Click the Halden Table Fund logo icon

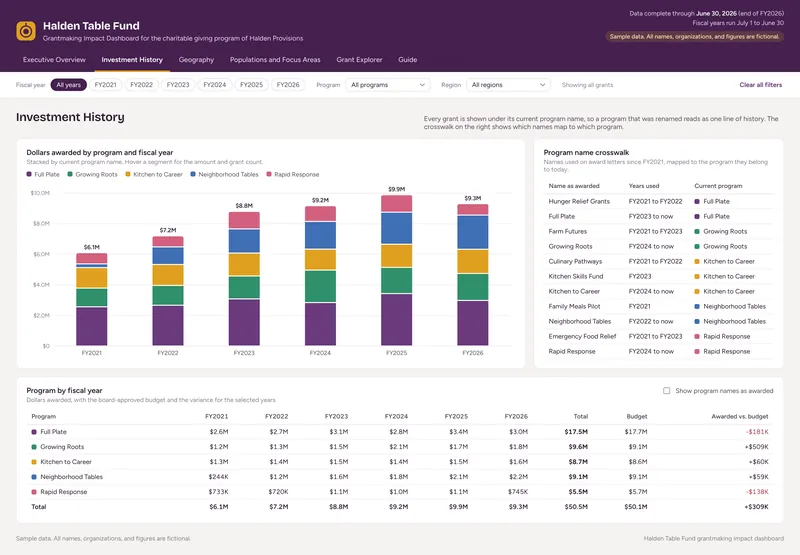pos(26,31)
